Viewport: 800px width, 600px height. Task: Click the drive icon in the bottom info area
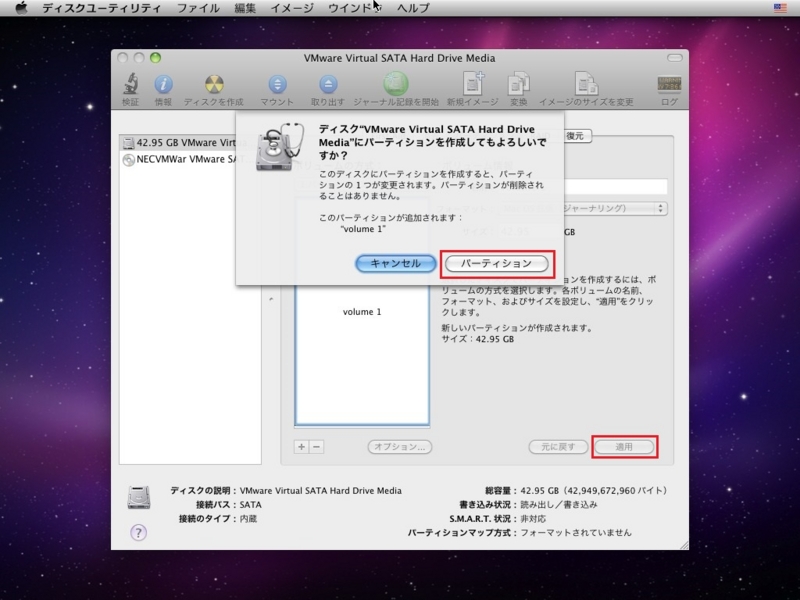[139, 498]
